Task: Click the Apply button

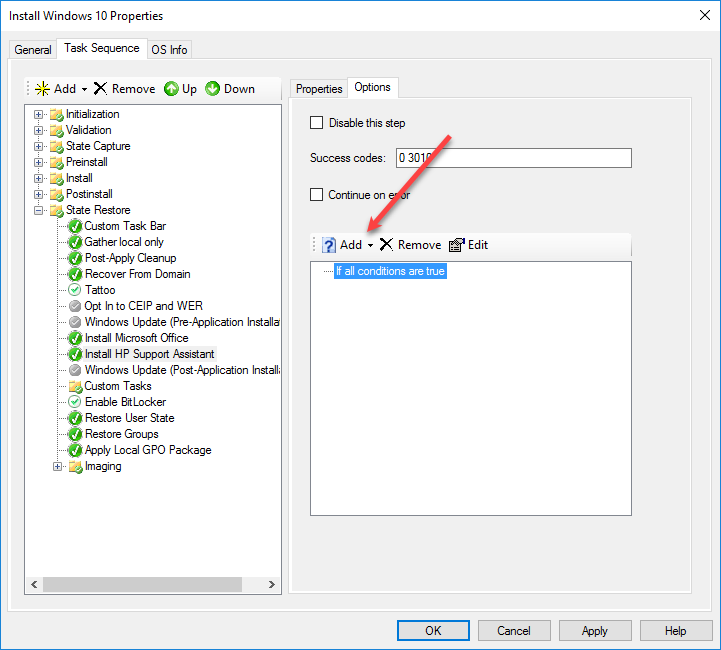Action: [595, 631]
